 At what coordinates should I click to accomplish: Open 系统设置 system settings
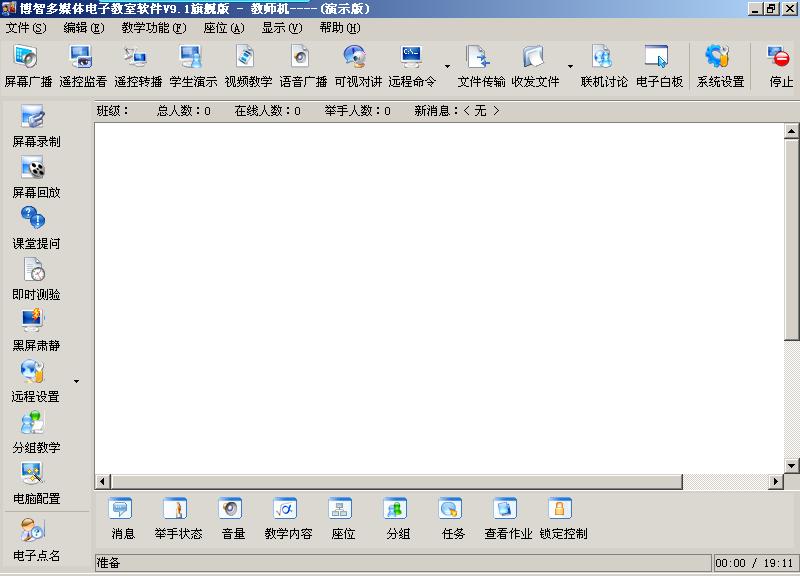720,66
